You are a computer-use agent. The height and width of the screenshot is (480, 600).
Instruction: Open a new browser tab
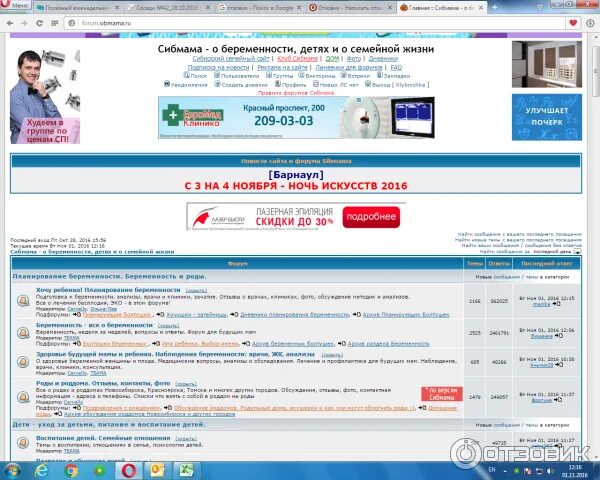pos(494,7)
